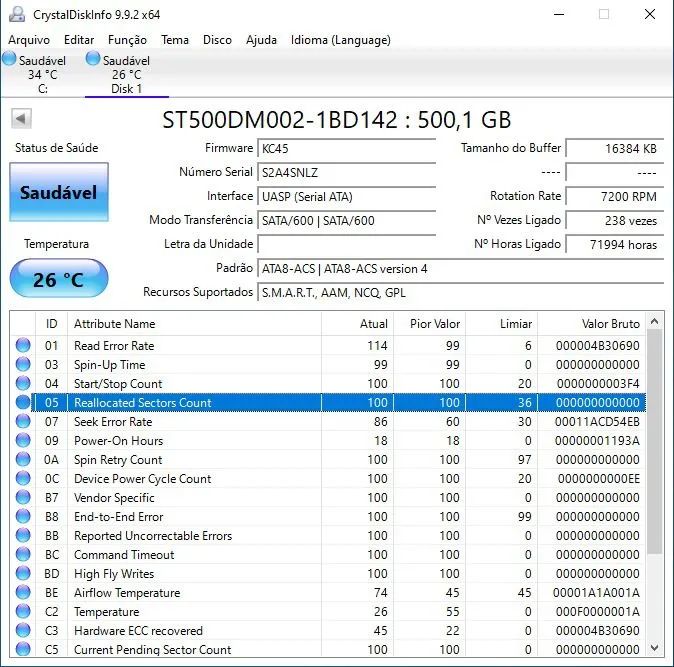Click the status orb for Command Timeout

click(x=23, y=554)
